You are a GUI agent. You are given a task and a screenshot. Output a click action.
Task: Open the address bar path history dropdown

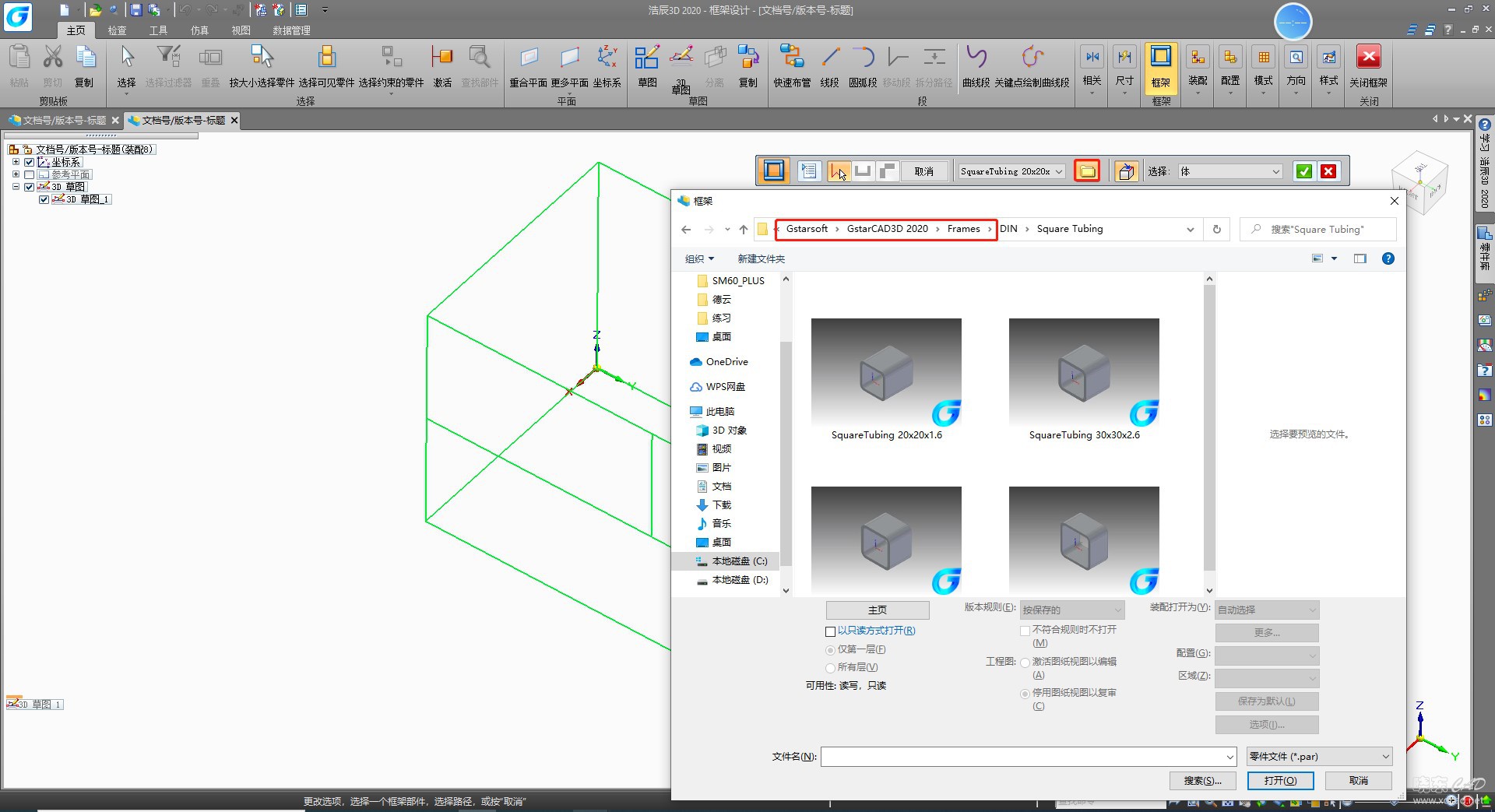[x=1190, y=229]
